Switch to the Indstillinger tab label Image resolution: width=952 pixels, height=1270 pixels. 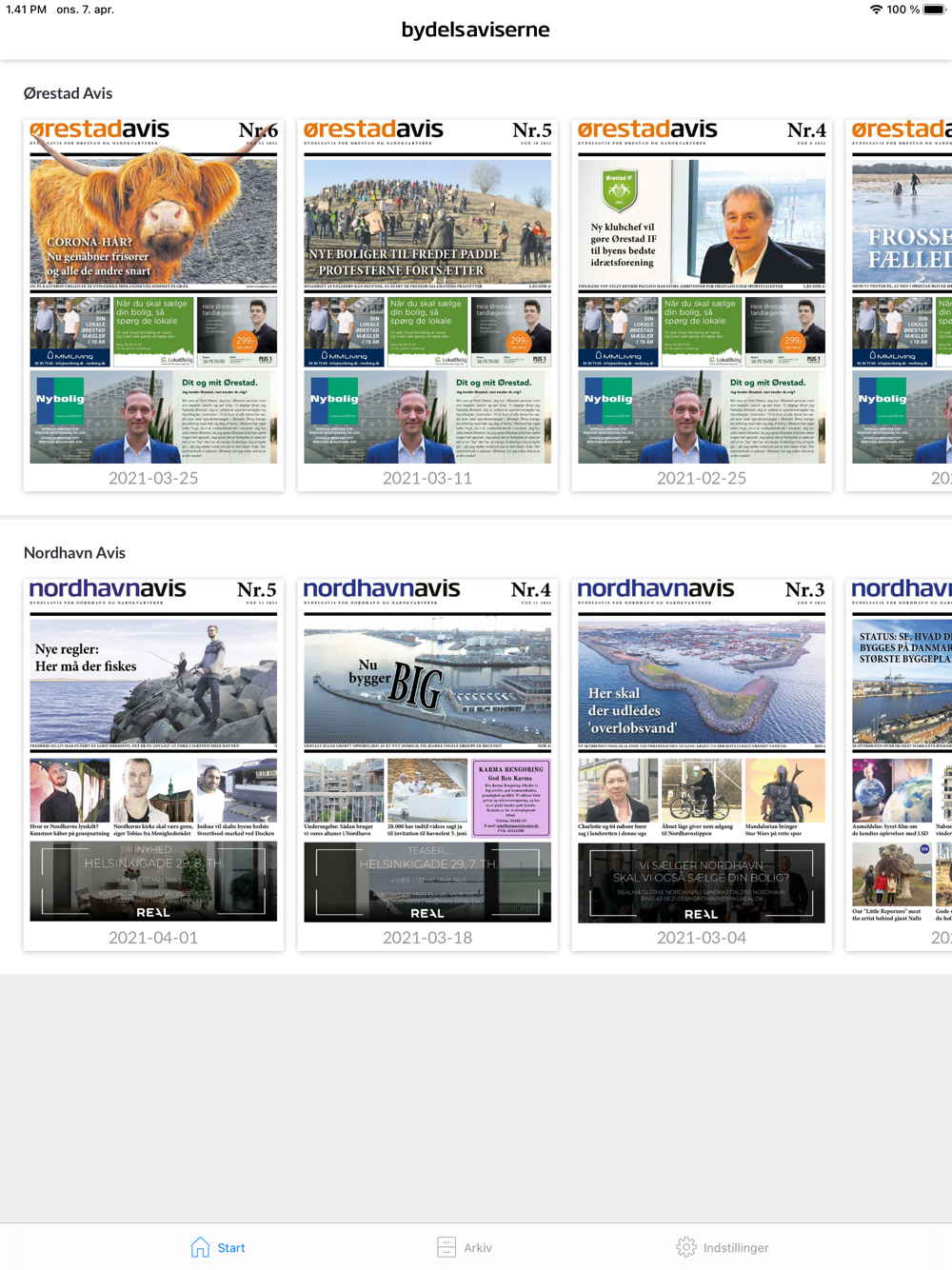point(736,1247)
